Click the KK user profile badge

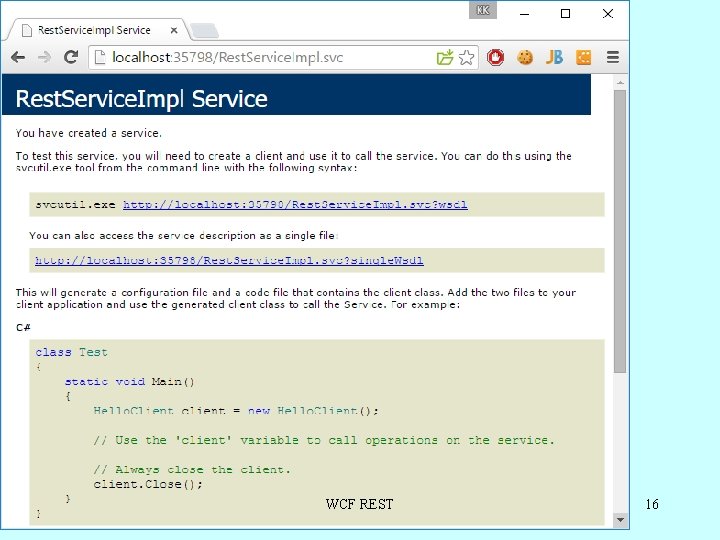click(x=483, y=10)
